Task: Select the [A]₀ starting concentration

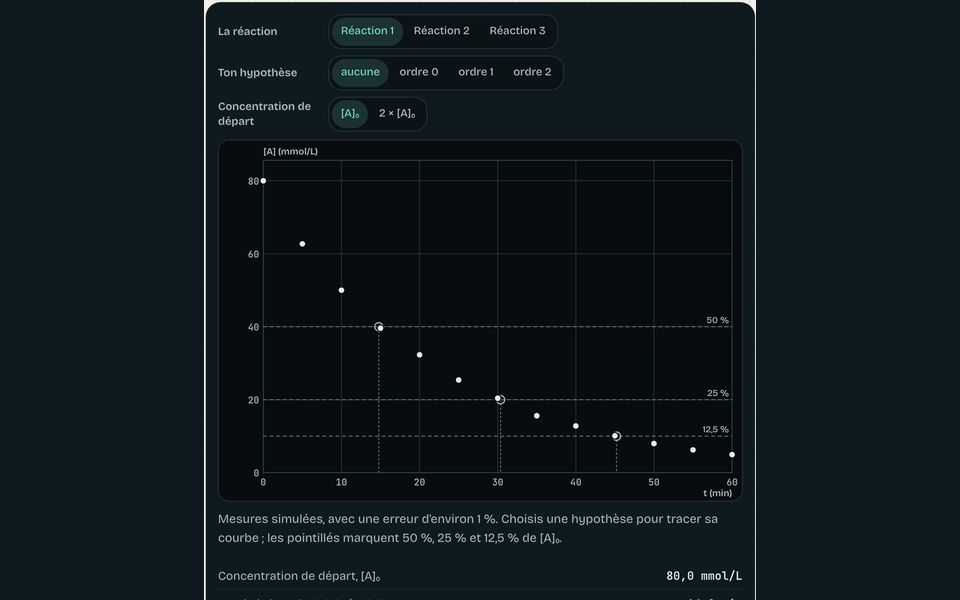Action: point(350,114)
